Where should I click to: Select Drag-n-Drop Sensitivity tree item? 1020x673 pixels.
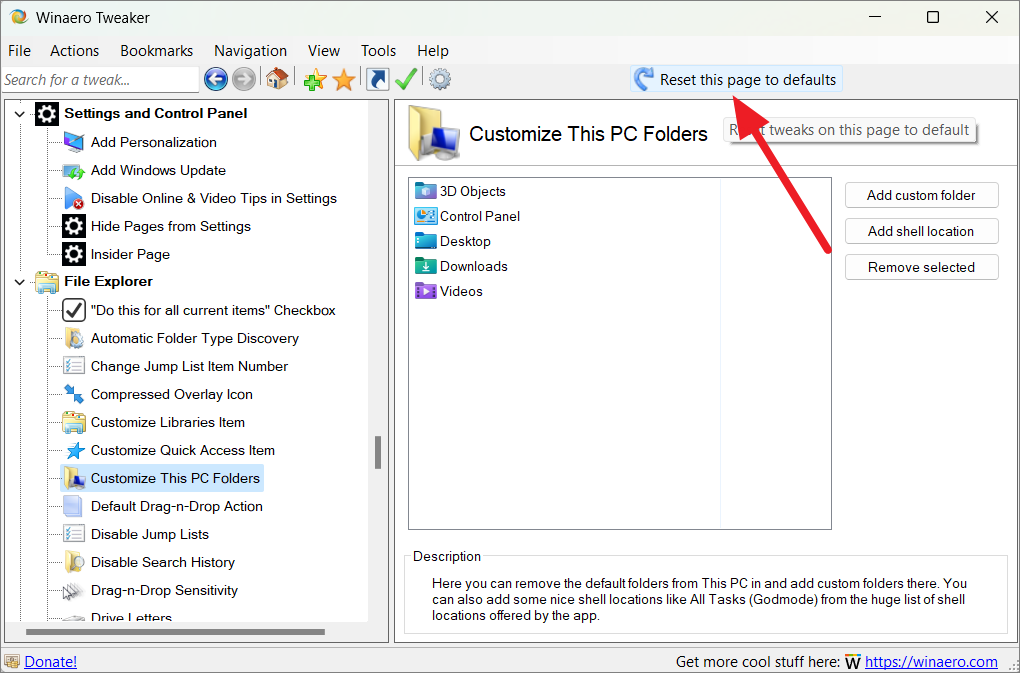coord(165,590)
